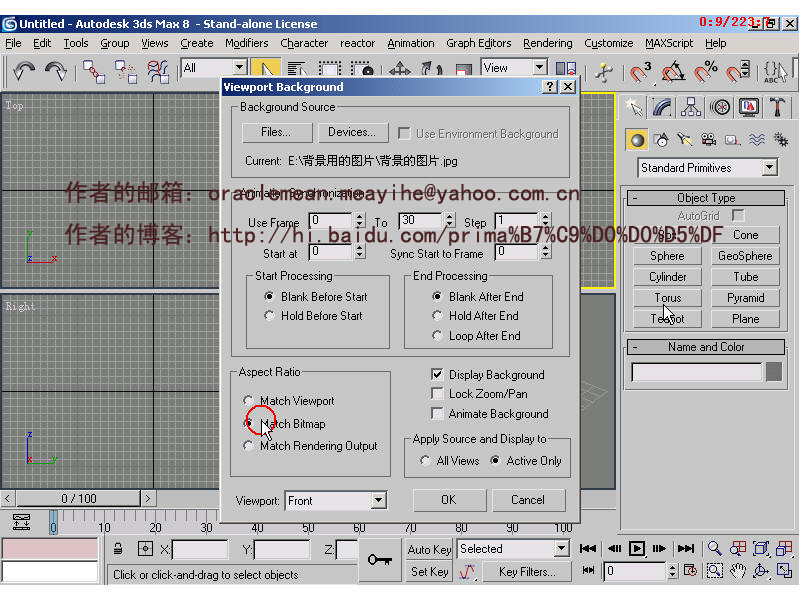Image resolution: width=800 pixels, height=600 pixels.
Task: Collapse the Name and Color rollout
Action: click(x=706, y=347)
